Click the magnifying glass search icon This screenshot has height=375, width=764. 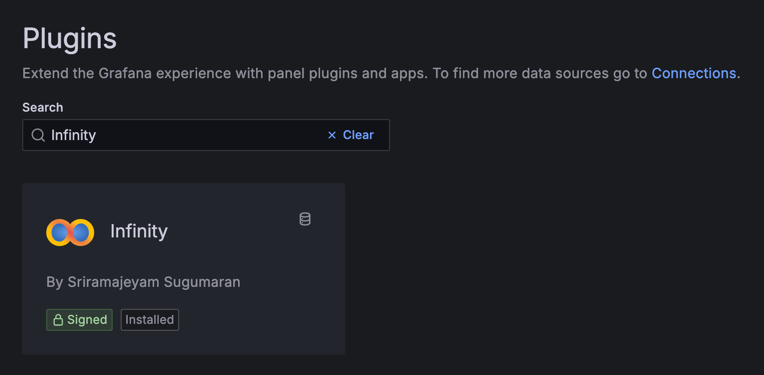coord(38,135)
